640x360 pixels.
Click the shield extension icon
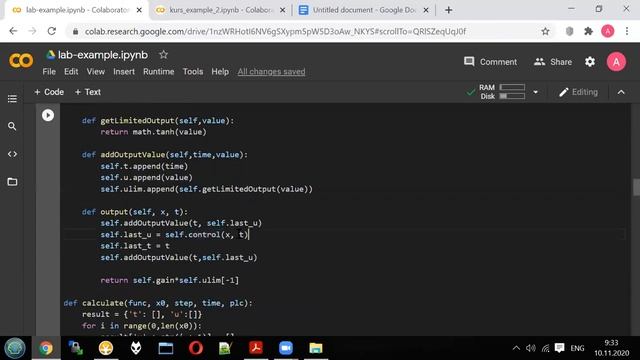point(569,31)
